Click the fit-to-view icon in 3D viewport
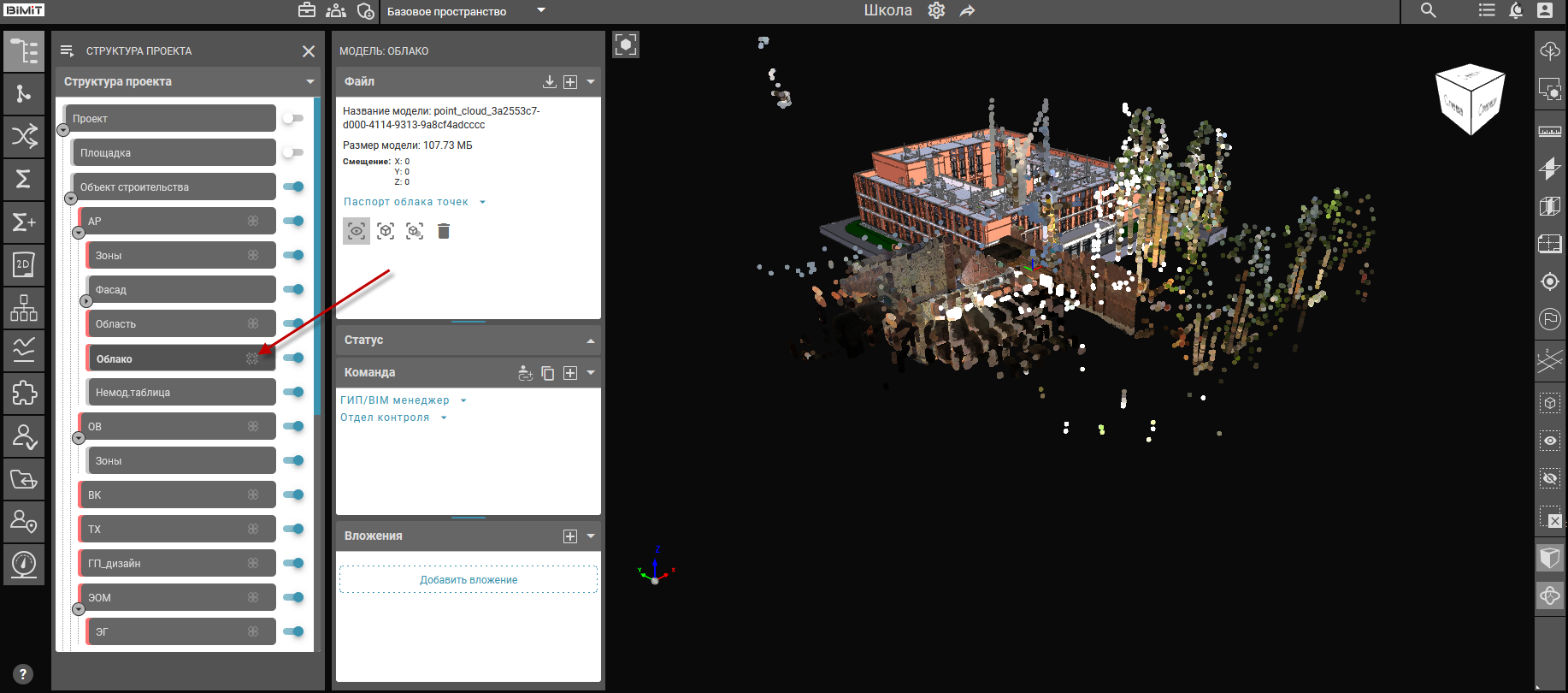Screen dimensions: 1568x693 coord(626,44)
